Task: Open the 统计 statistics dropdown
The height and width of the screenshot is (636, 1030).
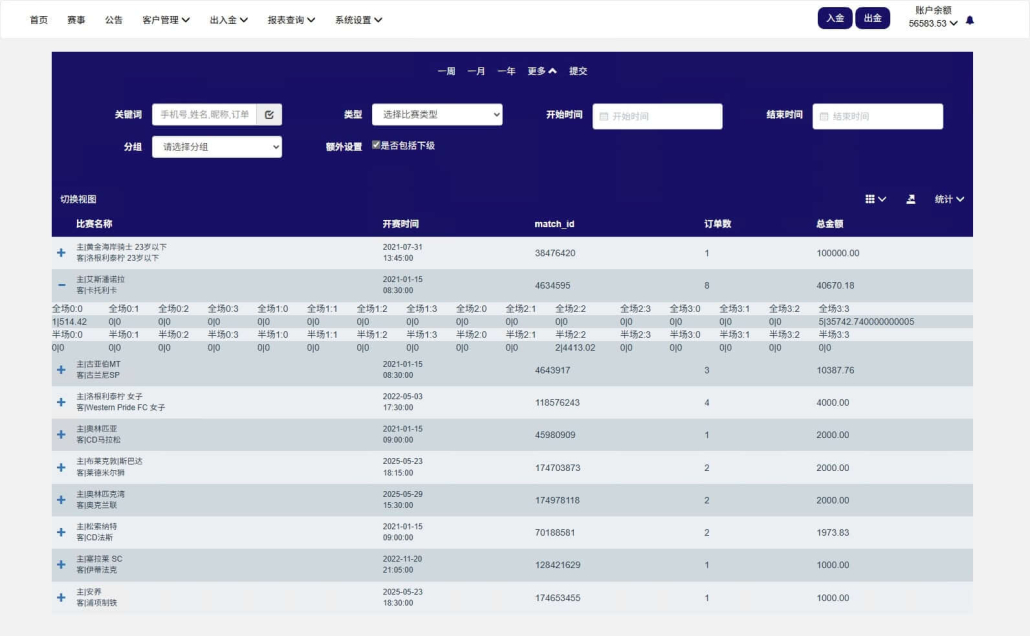Action: click(x=949, y=199)
